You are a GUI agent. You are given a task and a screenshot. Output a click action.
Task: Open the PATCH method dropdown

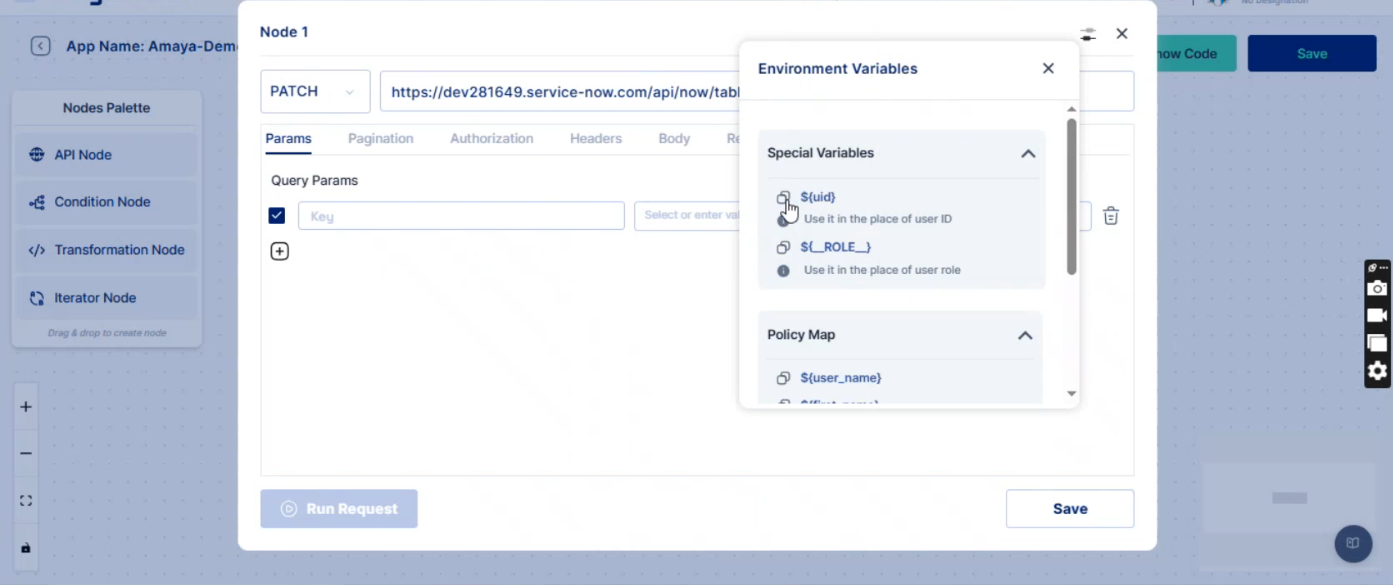(315, 91)
